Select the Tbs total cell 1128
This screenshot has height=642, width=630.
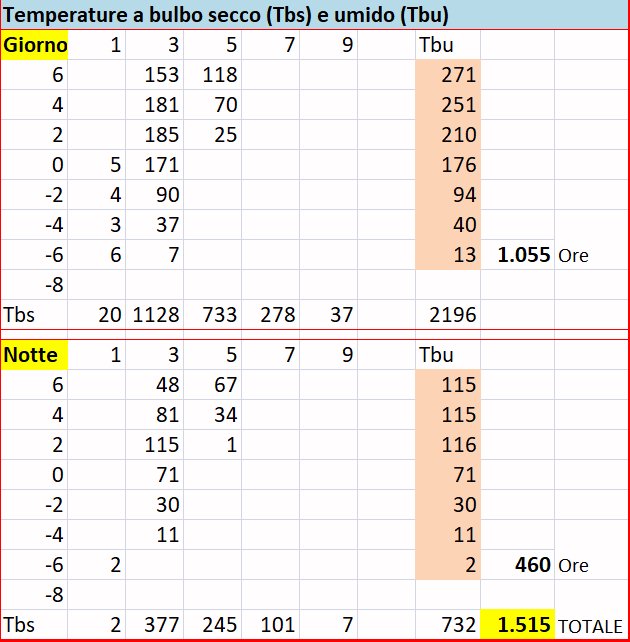pyautogui.click(x=157, y=315)
